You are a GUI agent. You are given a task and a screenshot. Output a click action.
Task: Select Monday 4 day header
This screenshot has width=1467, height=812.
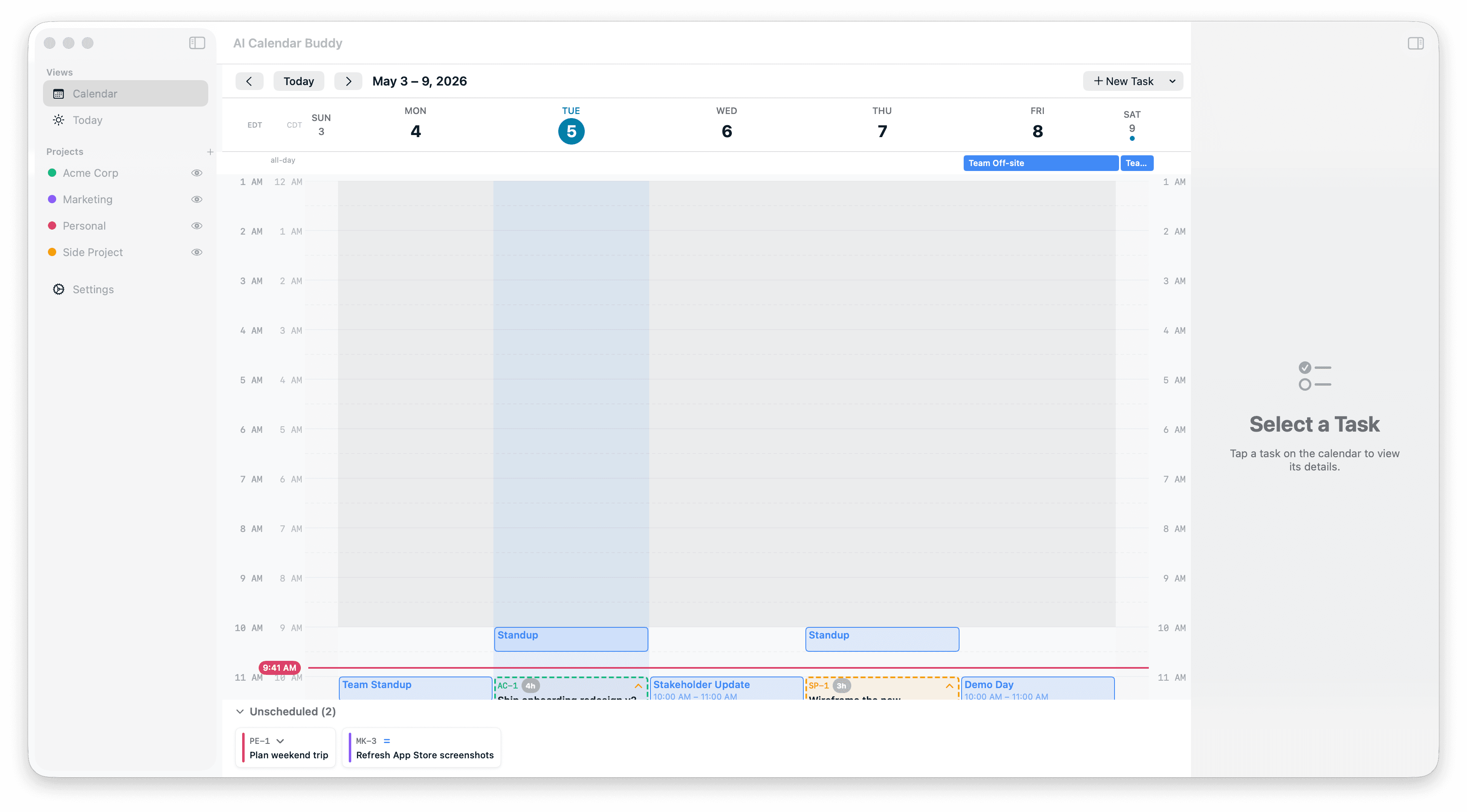415,123
